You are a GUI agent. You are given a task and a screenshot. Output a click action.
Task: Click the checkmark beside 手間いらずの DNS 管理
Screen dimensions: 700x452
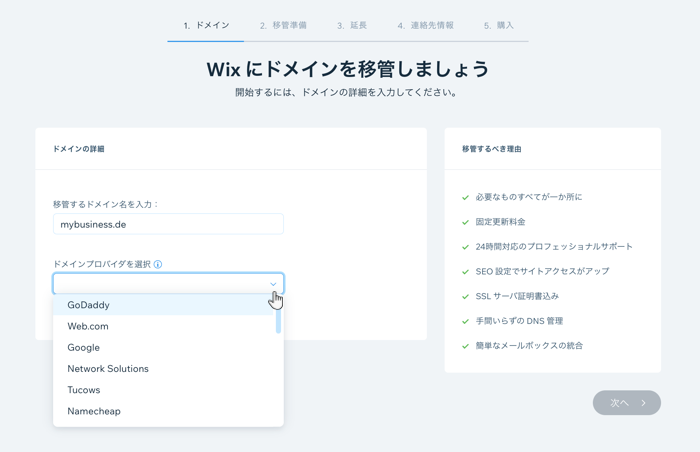[x=465, y=321]
